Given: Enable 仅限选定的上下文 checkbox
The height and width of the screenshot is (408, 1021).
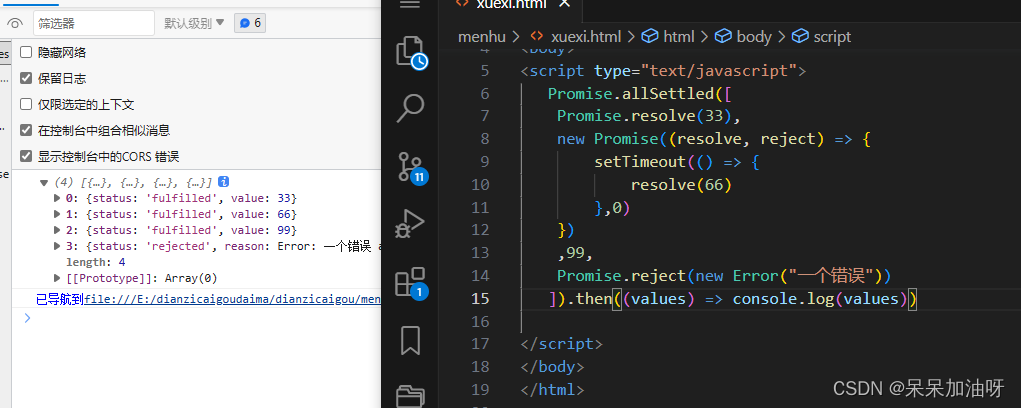Looking at the screenshot, I should 26,104.
